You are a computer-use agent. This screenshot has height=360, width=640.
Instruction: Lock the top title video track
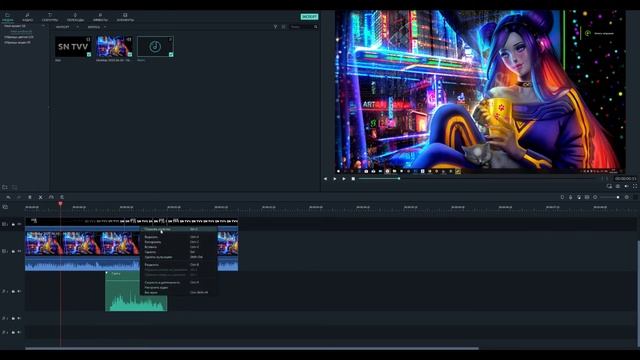(x=13, y=224)
